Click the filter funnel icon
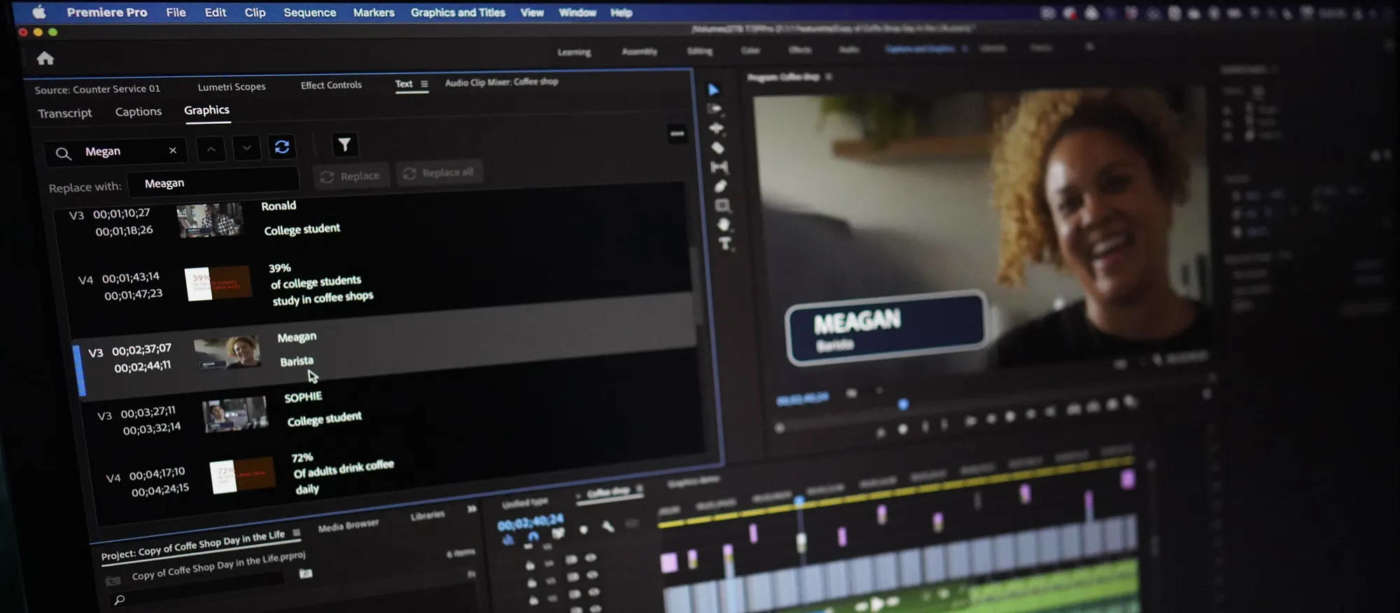 coord(344,146)
